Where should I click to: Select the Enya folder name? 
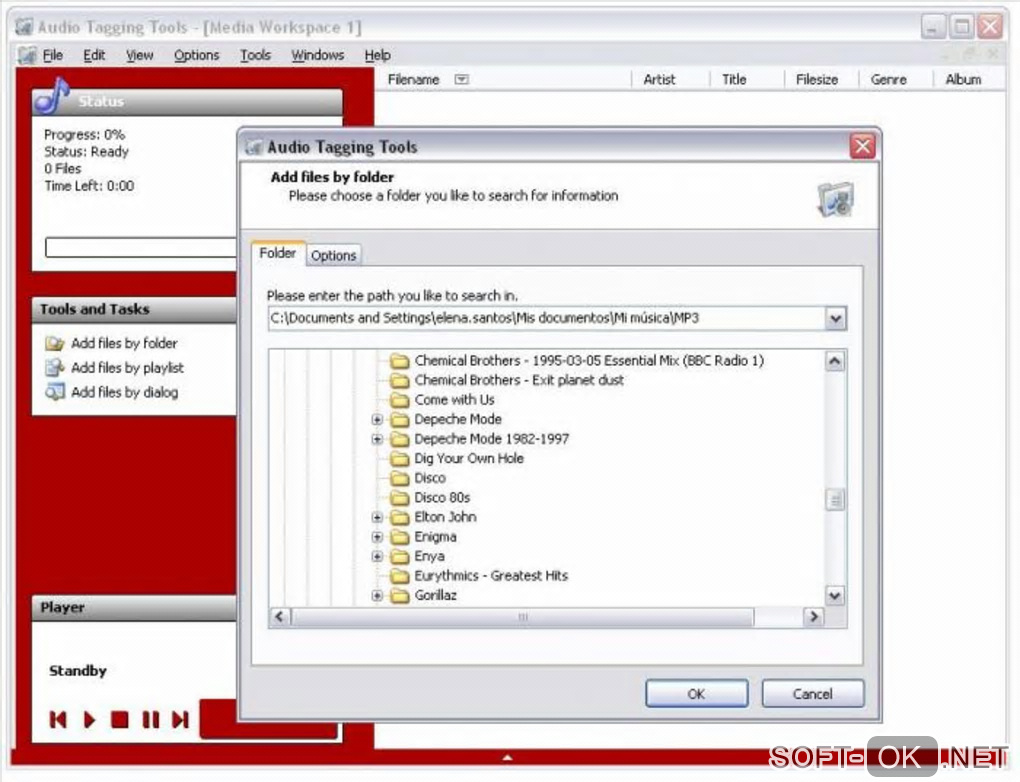[429, 556]
